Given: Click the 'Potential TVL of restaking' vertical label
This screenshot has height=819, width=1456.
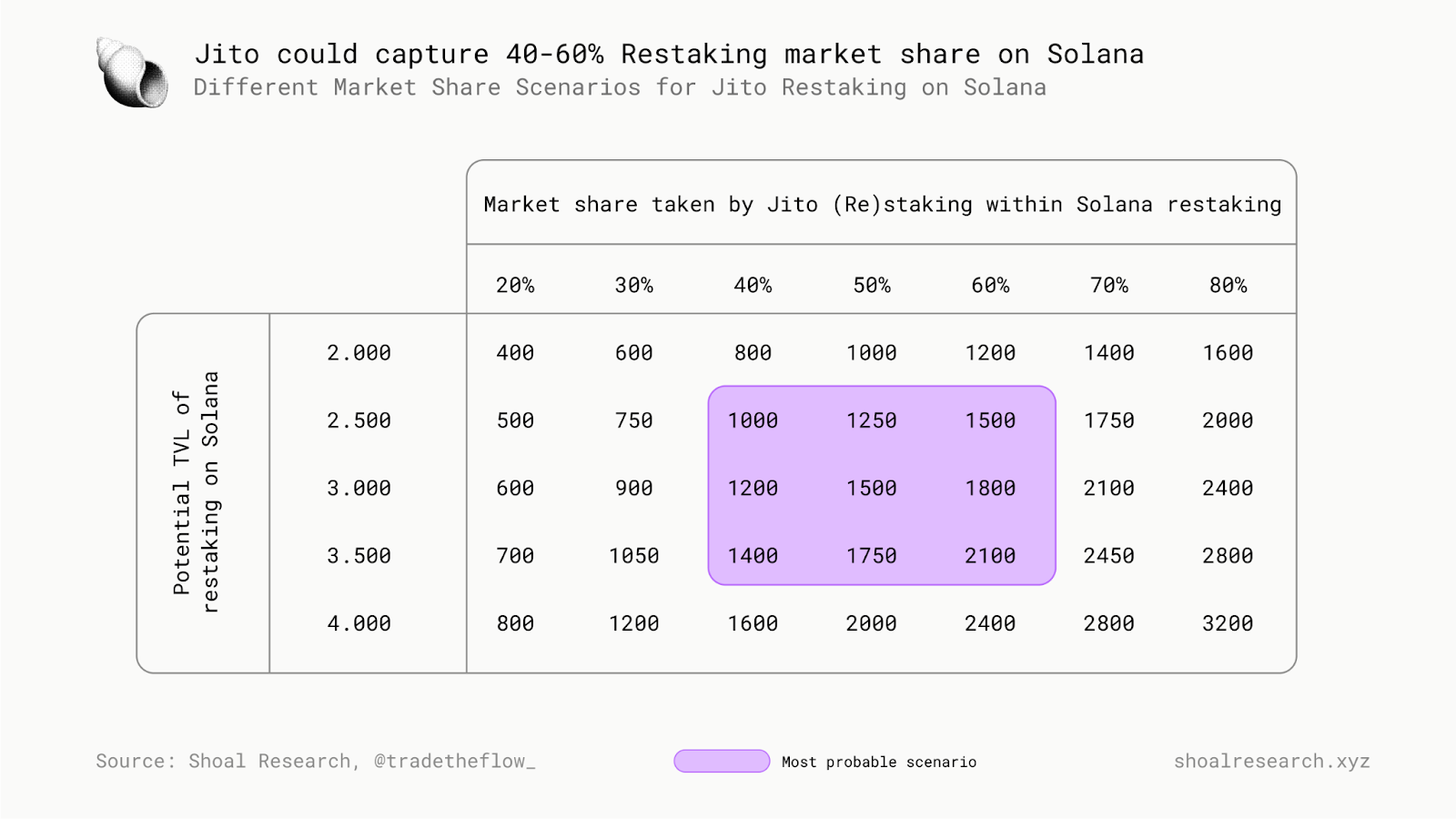Looking at the screenshot, I should [x=196, y=492].
